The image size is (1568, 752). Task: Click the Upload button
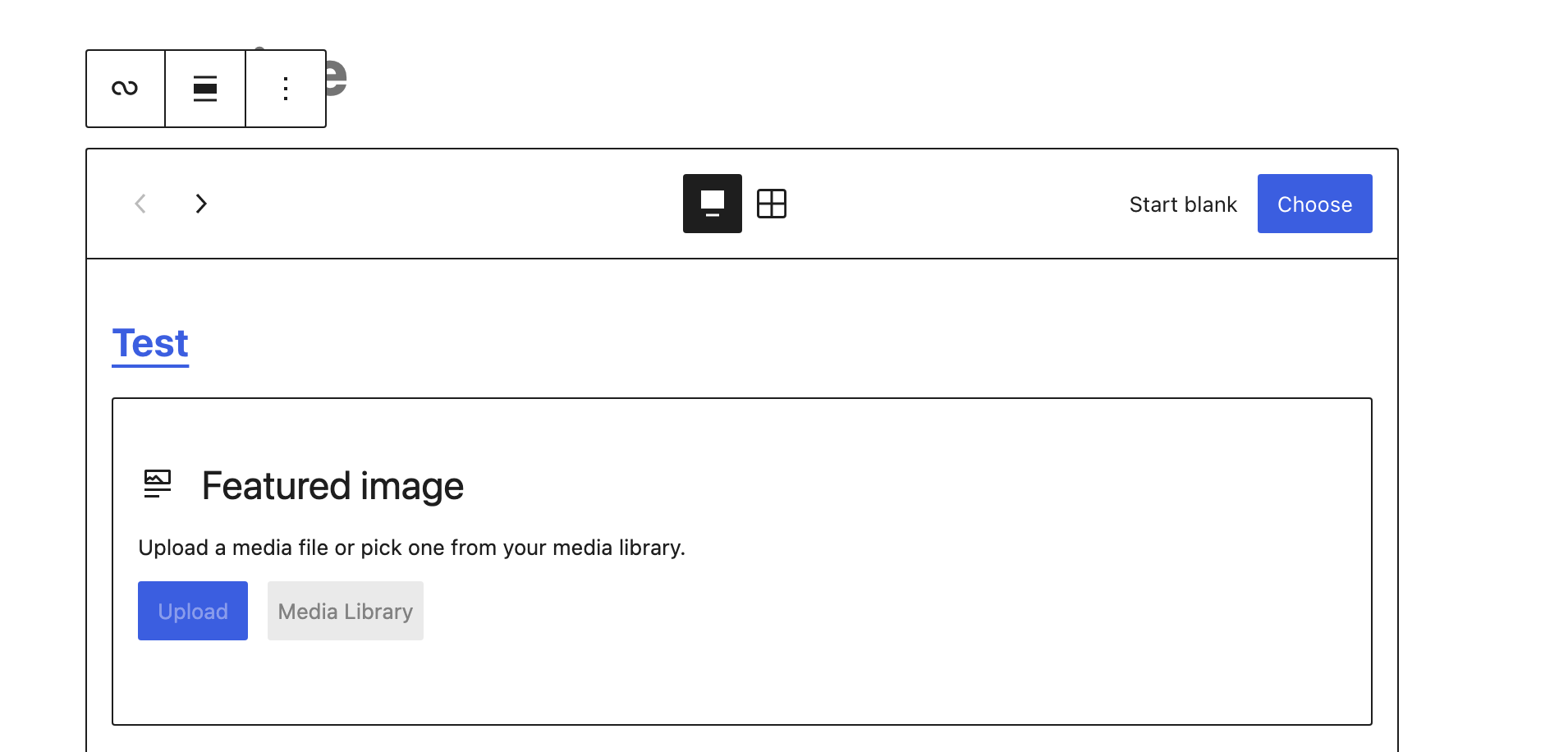[x=193, y=611]
